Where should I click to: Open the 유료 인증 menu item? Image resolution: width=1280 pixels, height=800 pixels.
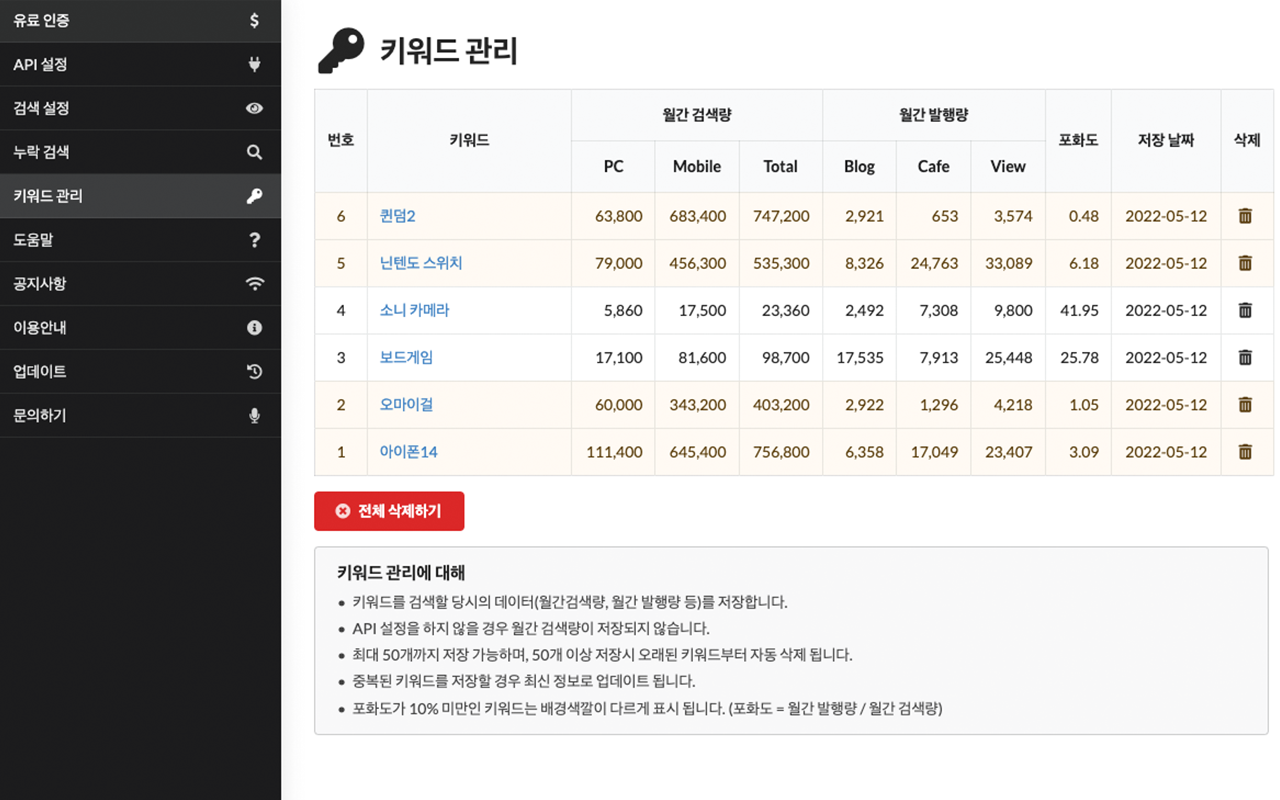tap(140, 20)
